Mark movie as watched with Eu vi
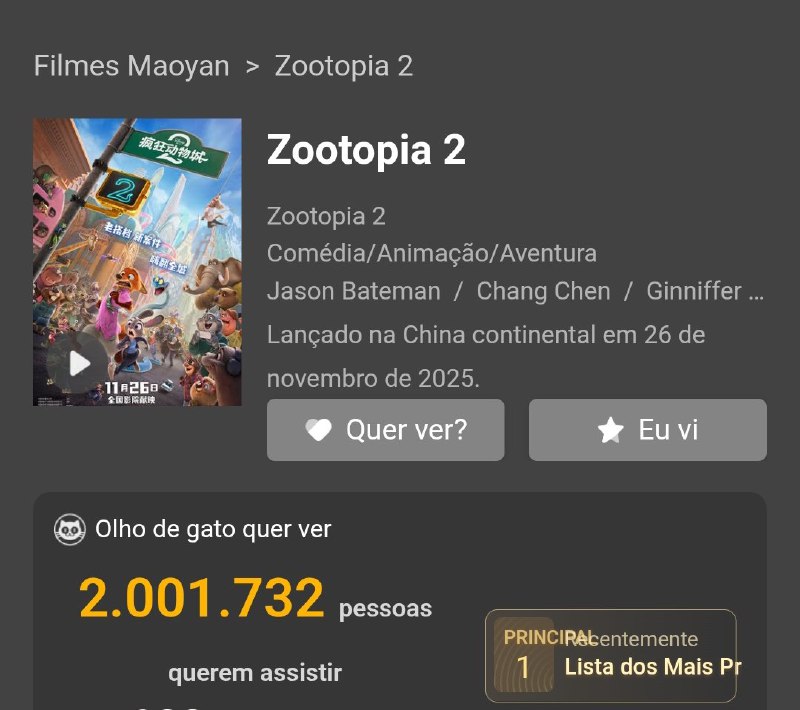Viewport: 800px width, 710px height. click(648, 430)
